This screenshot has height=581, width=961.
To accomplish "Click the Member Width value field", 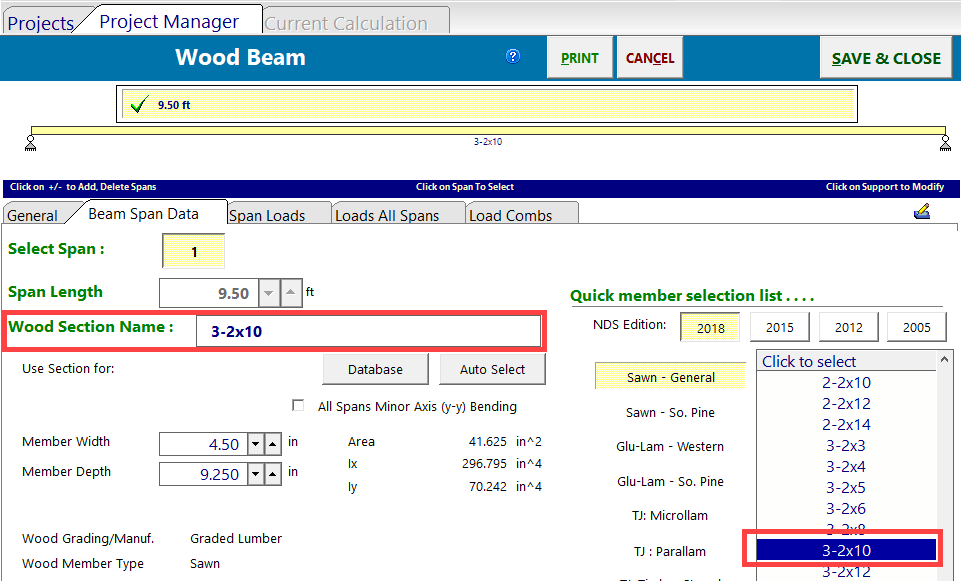I will (x=203, y=444).
